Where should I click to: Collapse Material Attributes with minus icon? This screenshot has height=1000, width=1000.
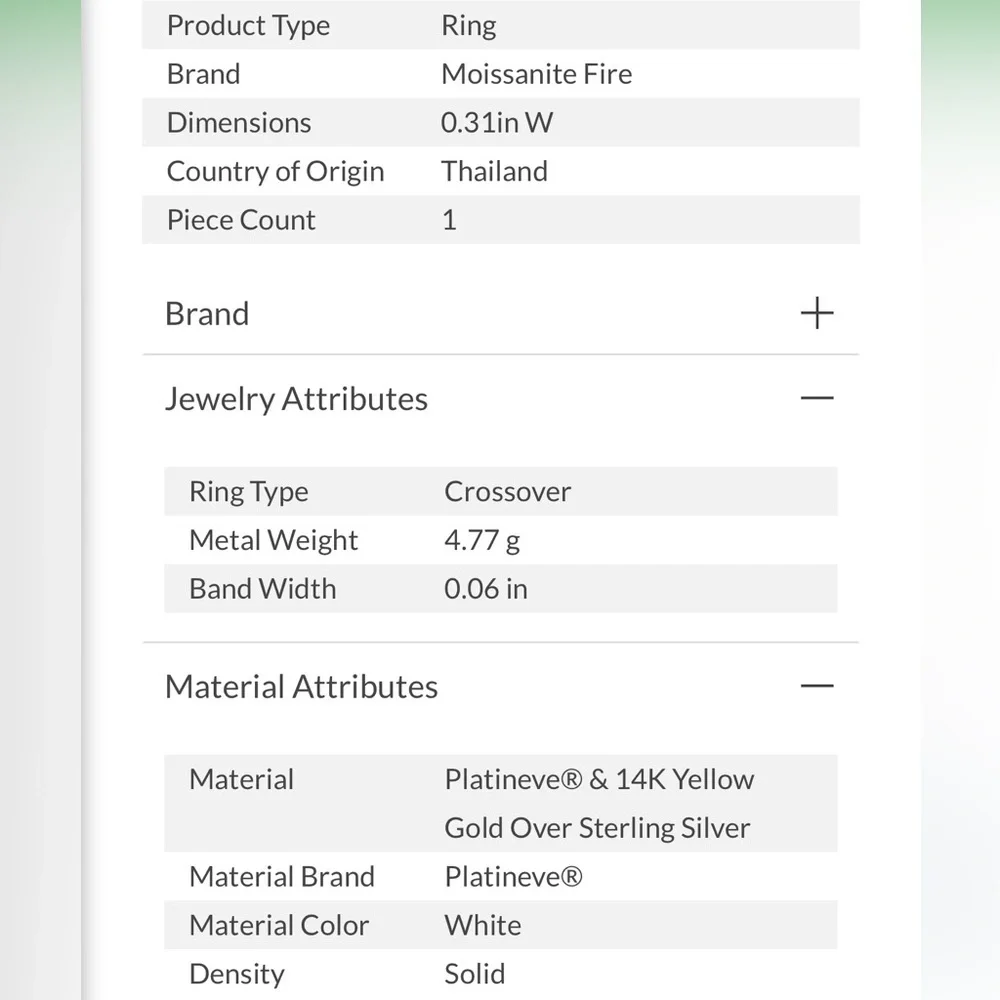pos(816,686)
